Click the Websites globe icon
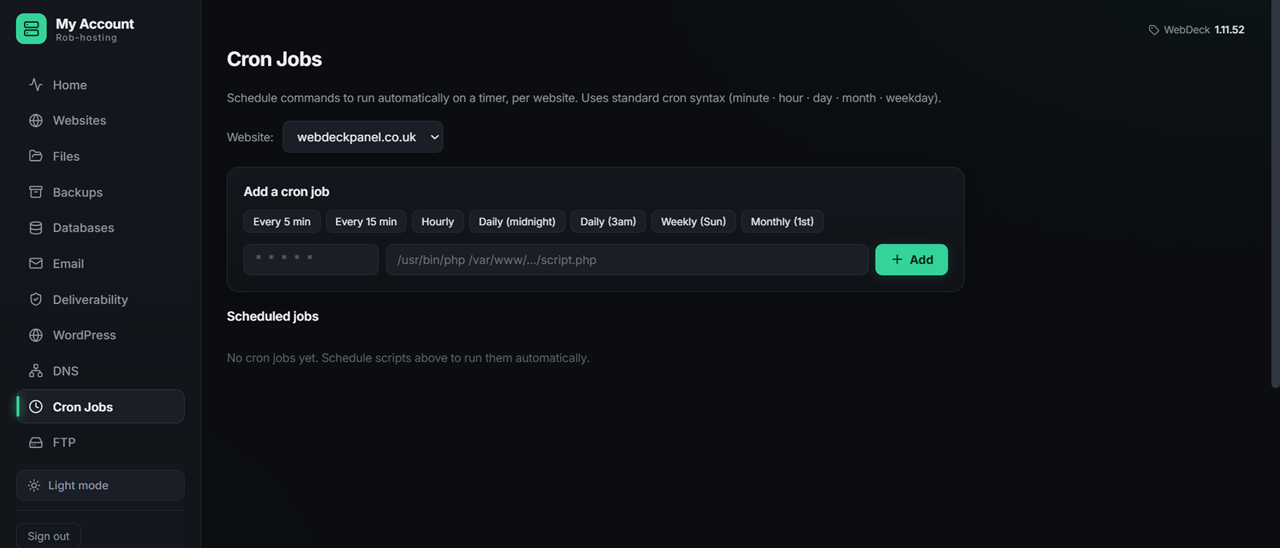 coord(36,120)
